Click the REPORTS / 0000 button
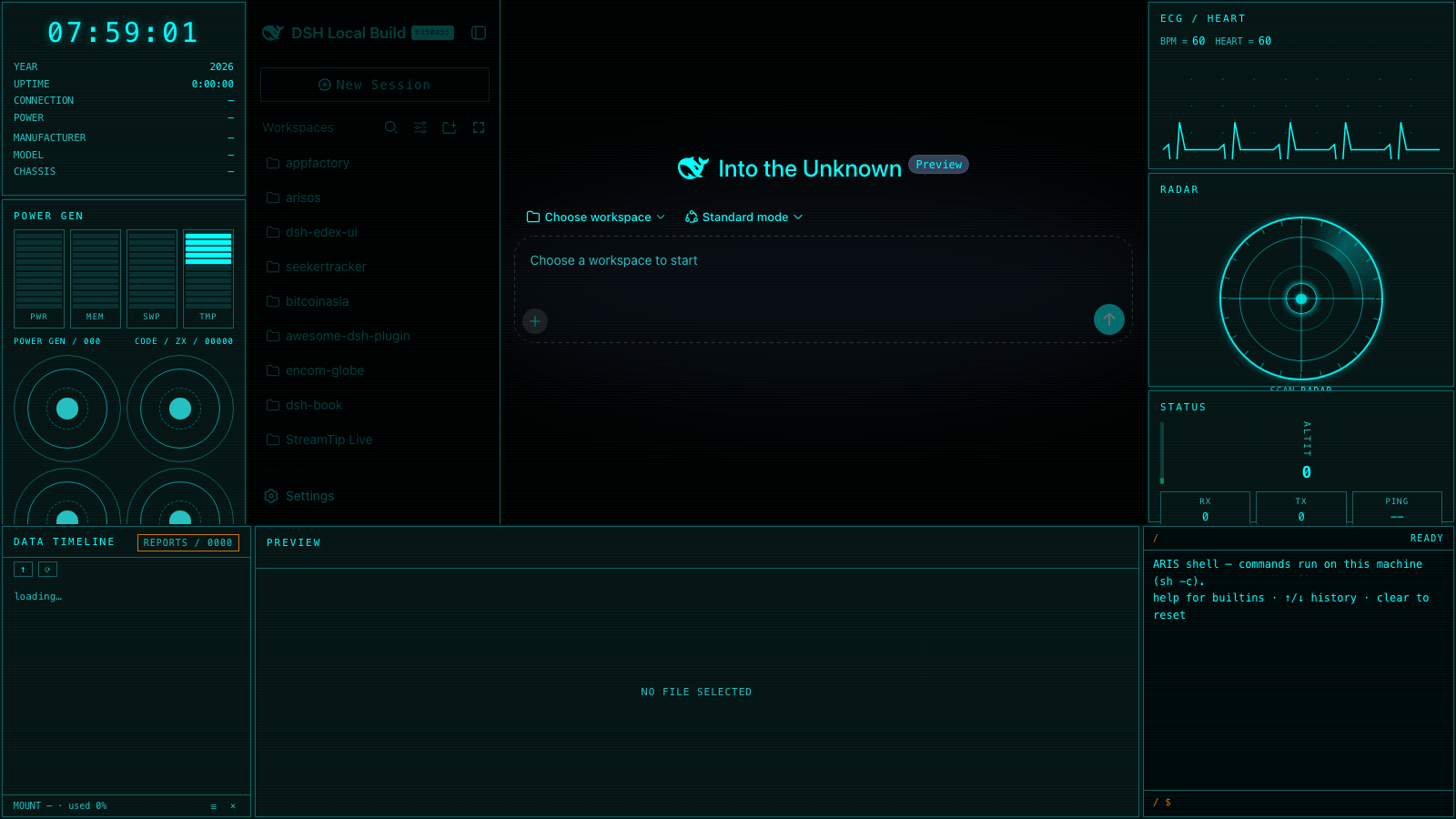 tap(188, 542)
